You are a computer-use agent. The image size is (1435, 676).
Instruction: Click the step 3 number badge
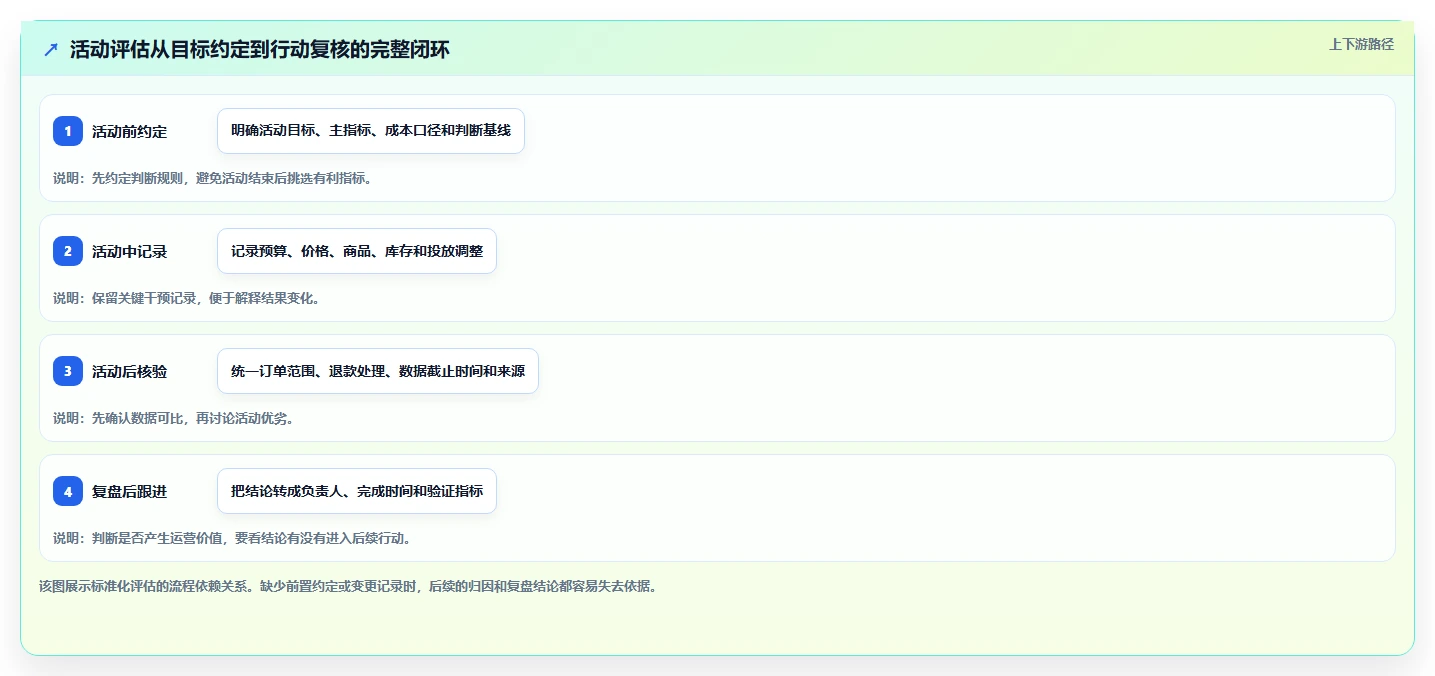pyautogui.click(x=68, y=371)
